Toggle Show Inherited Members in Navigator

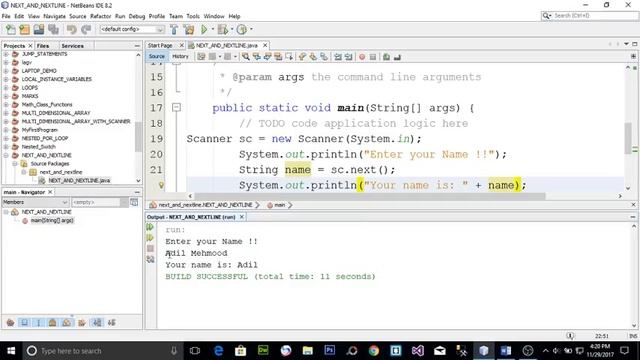tap(10, 323)
